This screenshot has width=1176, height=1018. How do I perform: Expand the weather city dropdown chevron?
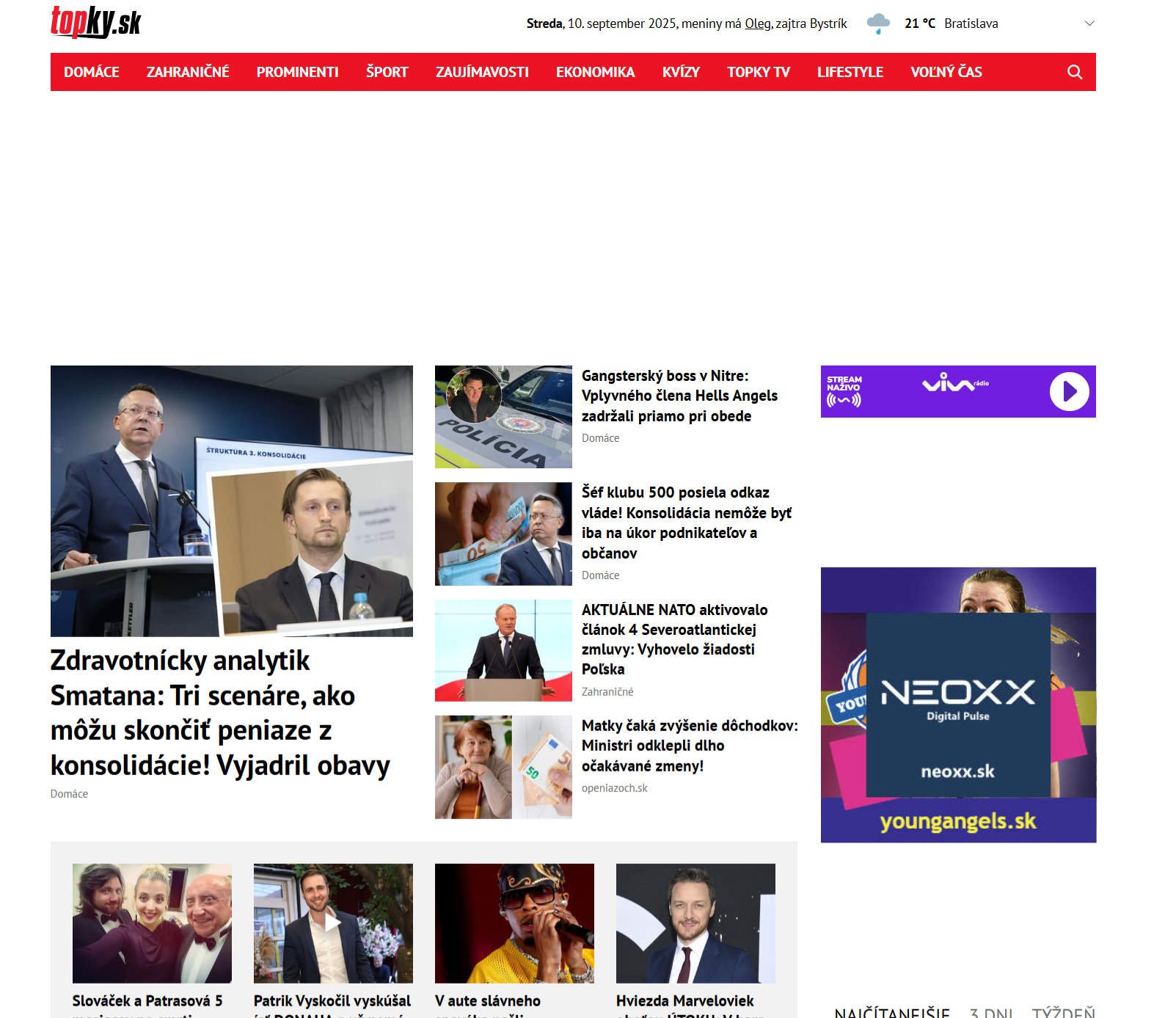1089,23
